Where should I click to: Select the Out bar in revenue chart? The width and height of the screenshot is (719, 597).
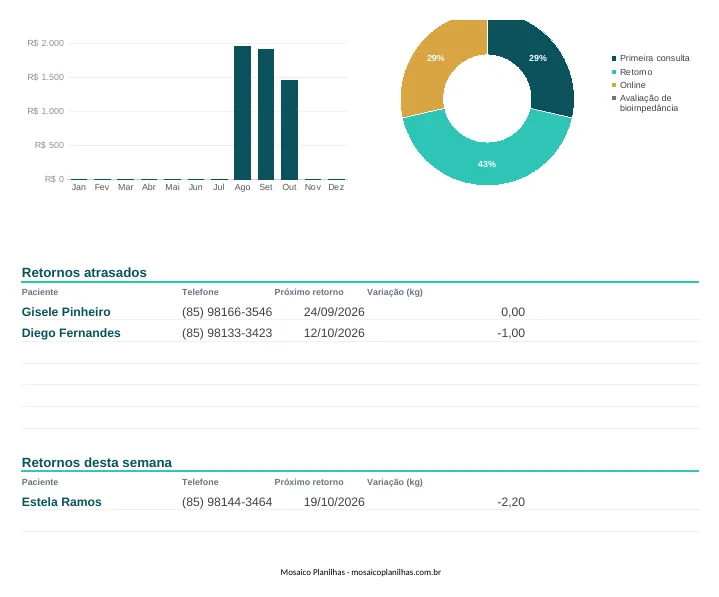[289, 130]
